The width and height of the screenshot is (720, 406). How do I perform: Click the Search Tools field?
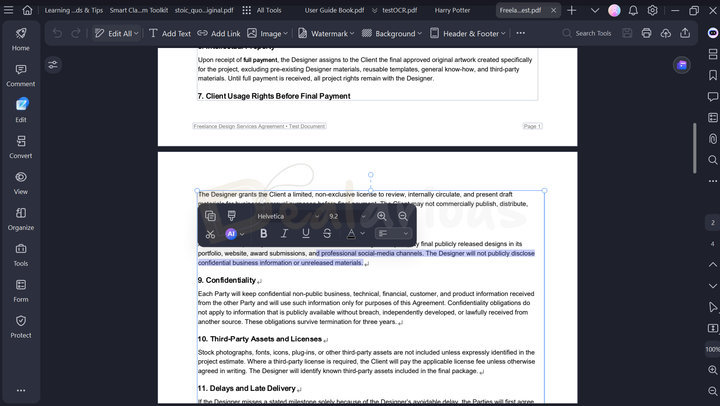pos(587,33)
